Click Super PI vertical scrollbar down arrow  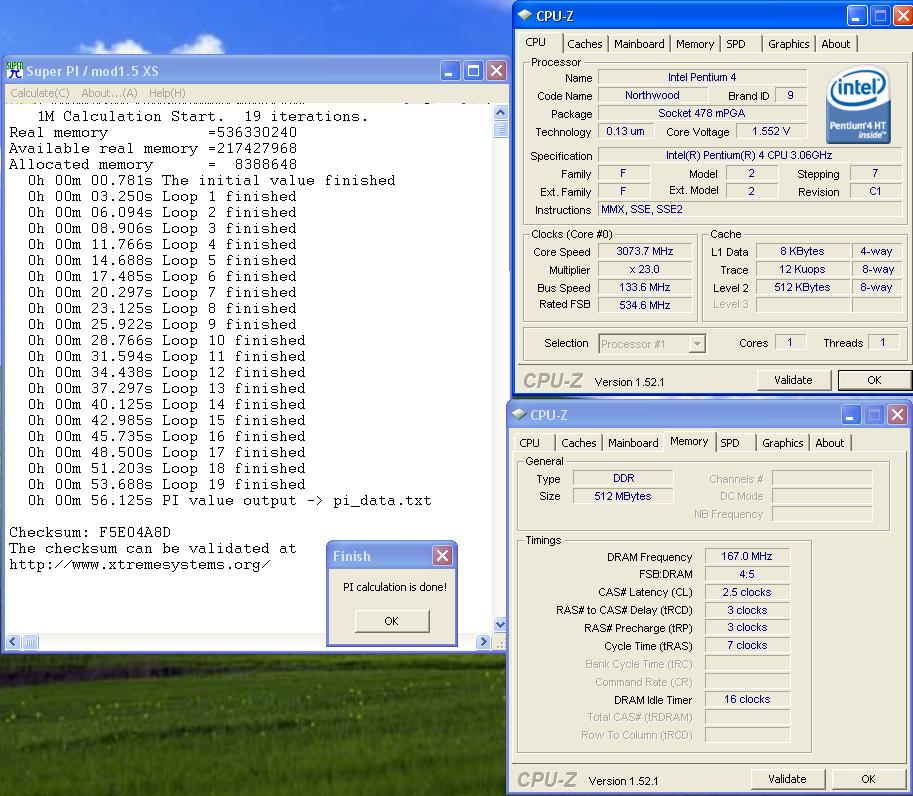click(x=500, y=624)
